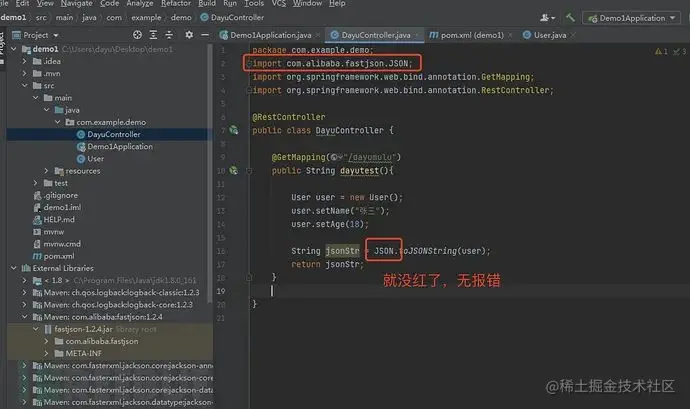Toggle the fold marker on dayutest method line
Image resolution: width=690 pixels, height=409 pixels.
click(x=249, y=170)
